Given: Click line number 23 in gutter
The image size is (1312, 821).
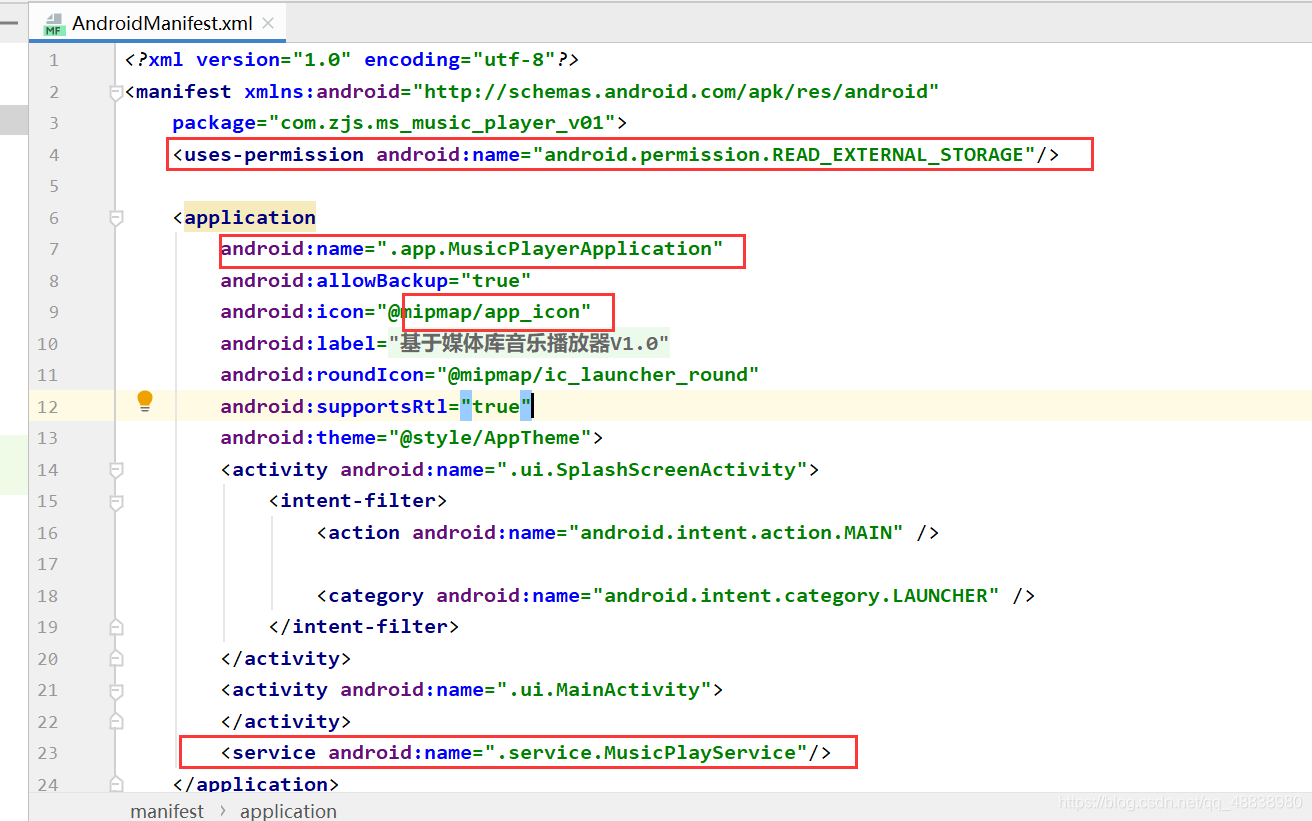Looking at the screenshot, I should point(47,753).
